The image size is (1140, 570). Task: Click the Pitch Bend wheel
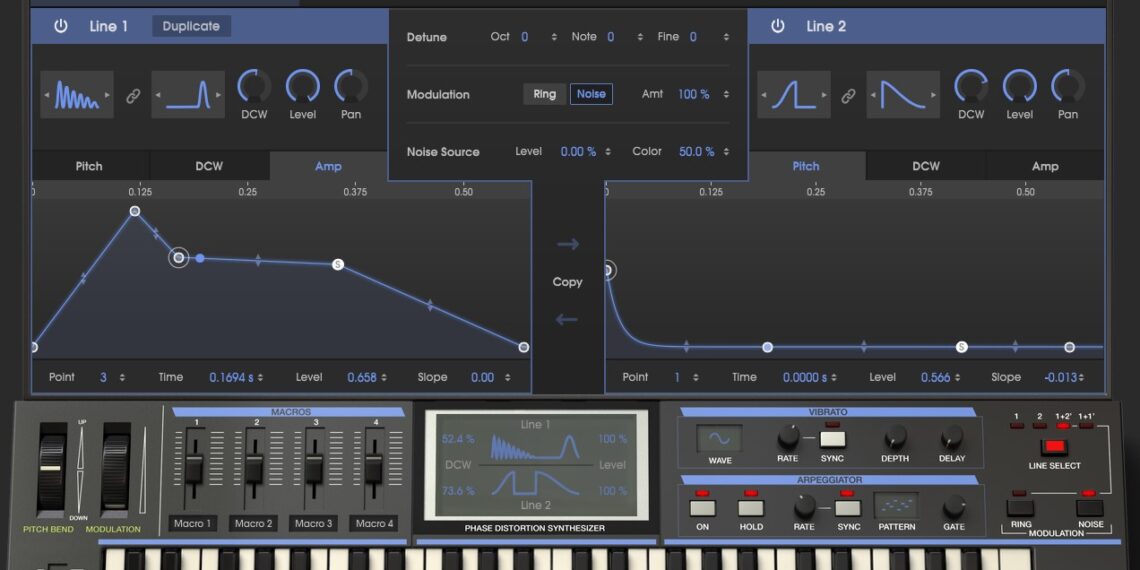click(x=52, y=469)
